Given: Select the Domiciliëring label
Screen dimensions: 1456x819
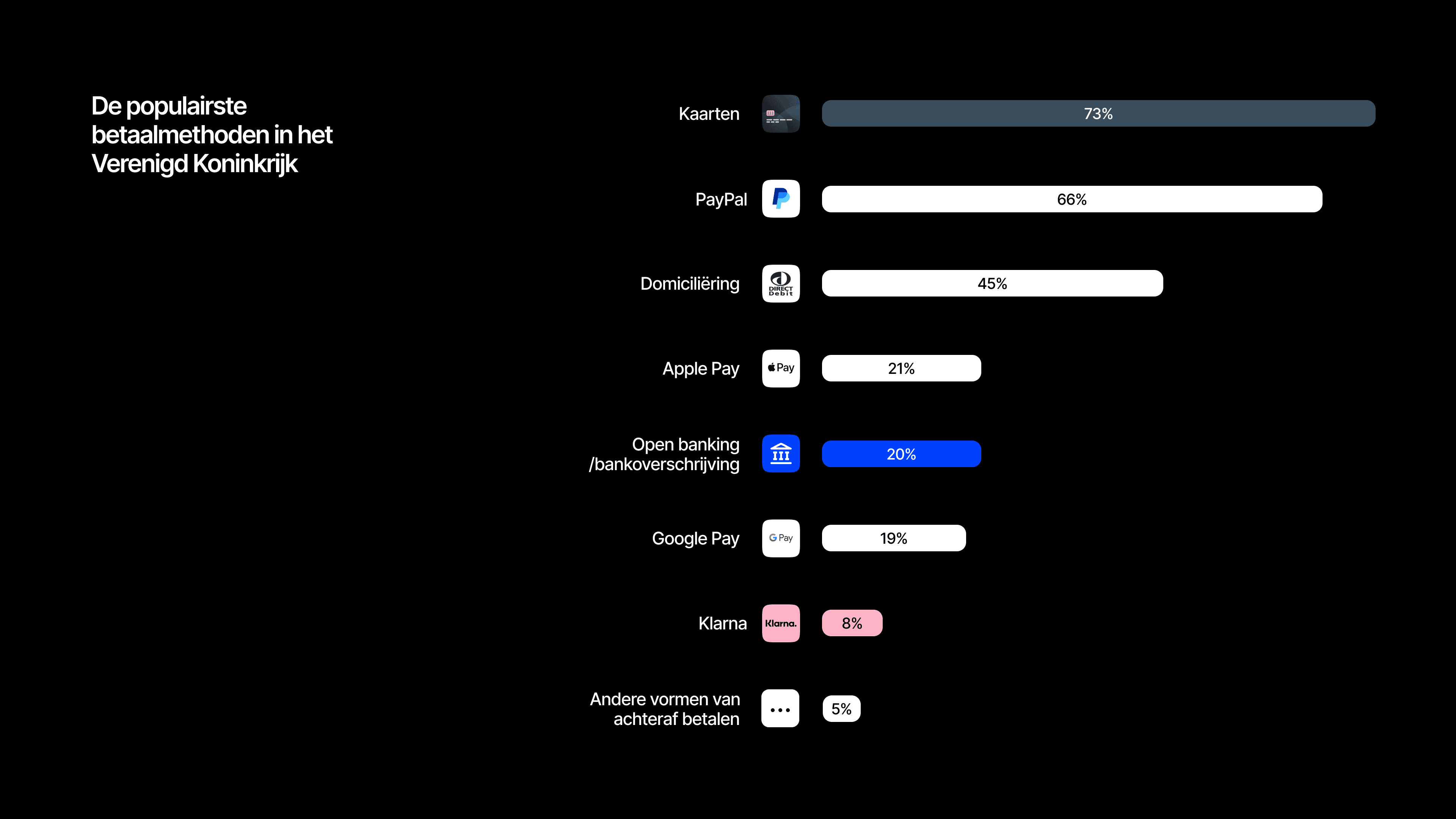Looking at the screenshot, I should coord(690,284).
